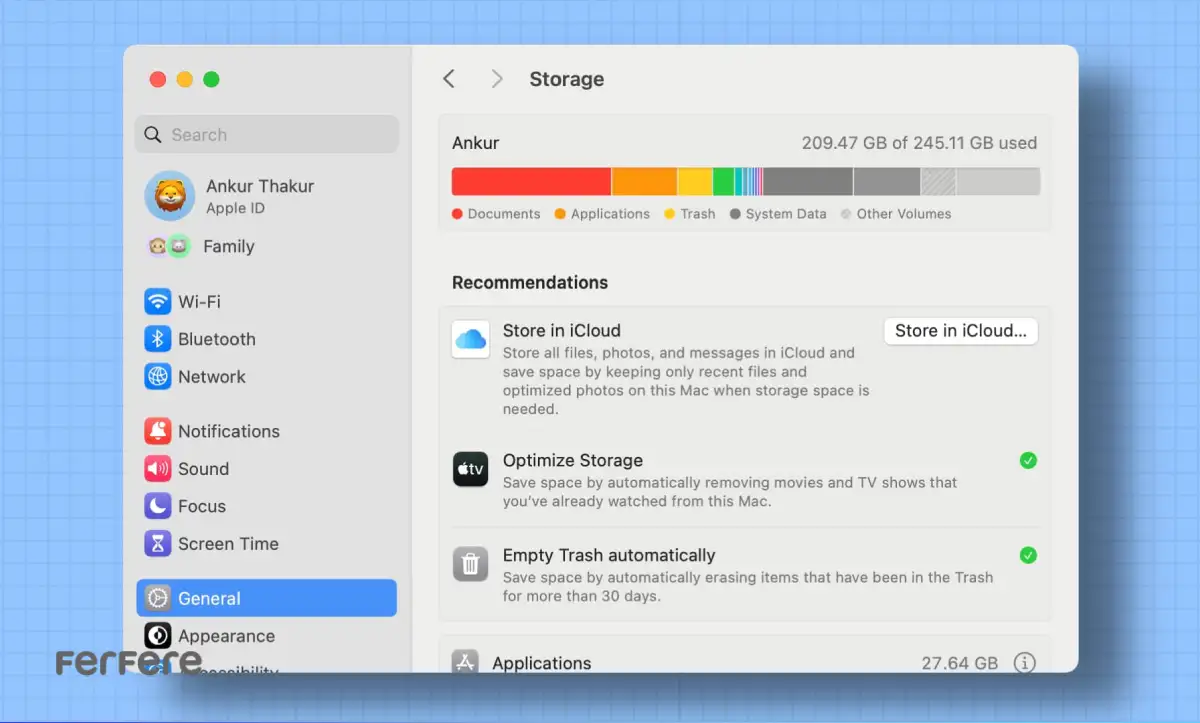Open the Family sidebar row
The height and width of the screenshot is (723, 1200).
[x=266, y=246]
